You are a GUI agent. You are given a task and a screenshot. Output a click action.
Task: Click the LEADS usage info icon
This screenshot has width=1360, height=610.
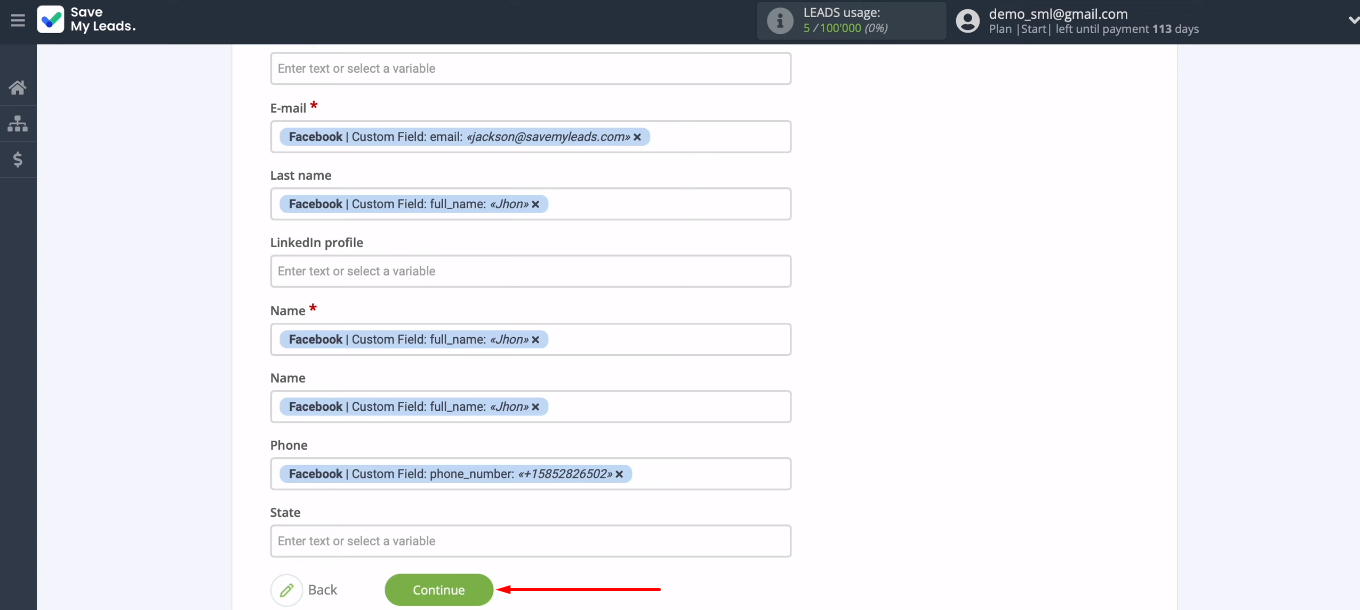[780, 21]
